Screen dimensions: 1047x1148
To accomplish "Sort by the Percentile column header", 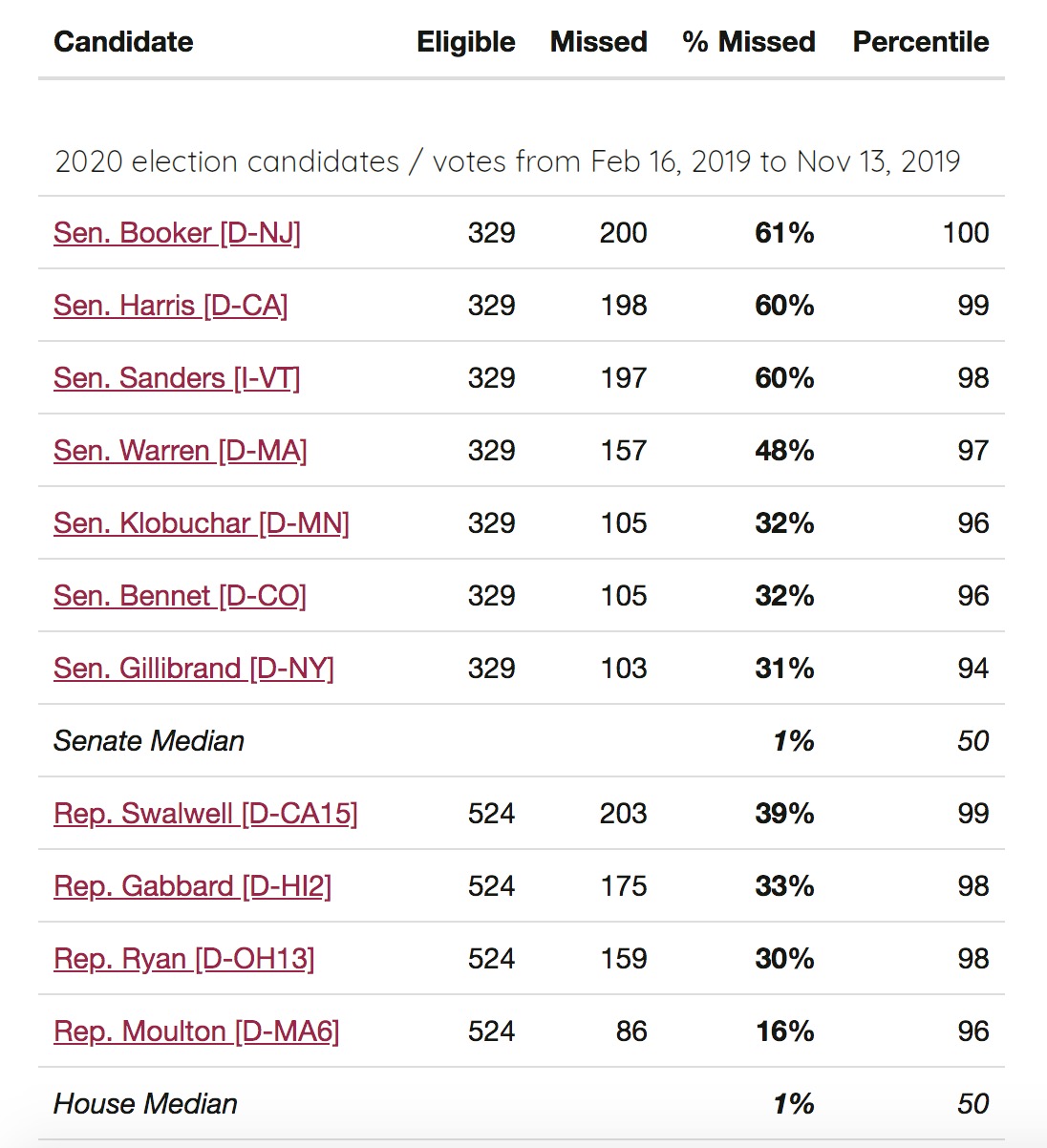I will coord(920,41).
